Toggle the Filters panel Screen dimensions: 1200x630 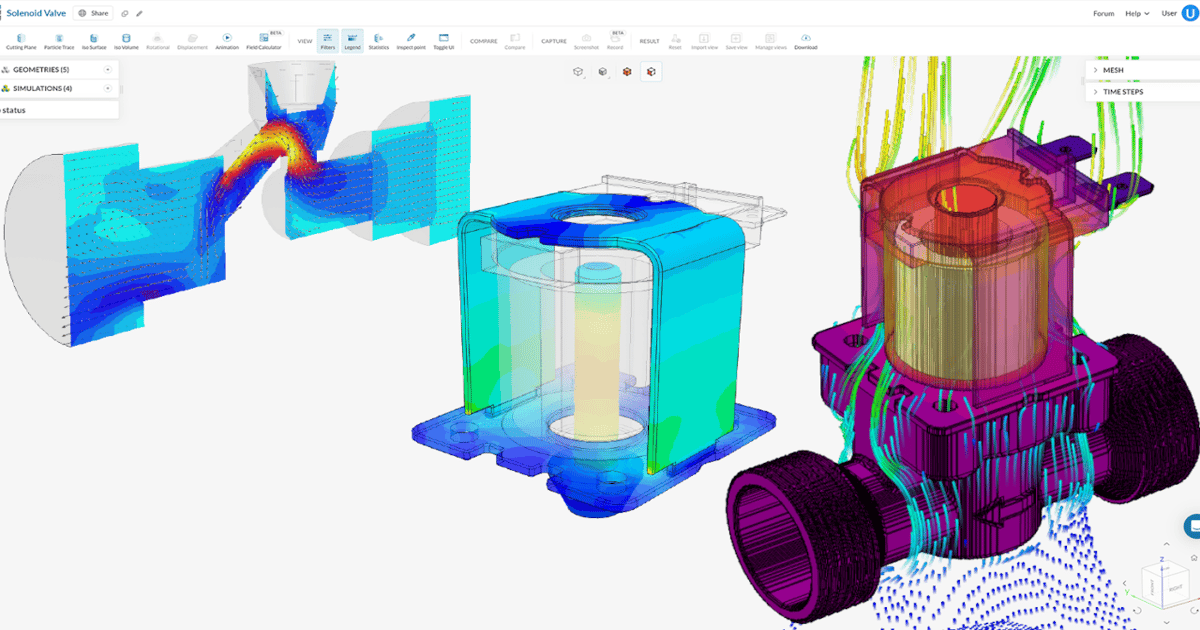328,41
